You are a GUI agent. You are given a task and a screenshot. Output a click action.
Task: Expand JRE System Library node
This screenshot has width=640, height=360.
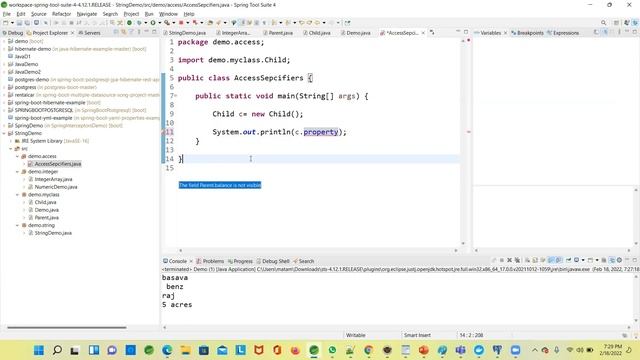pos(11,141)
